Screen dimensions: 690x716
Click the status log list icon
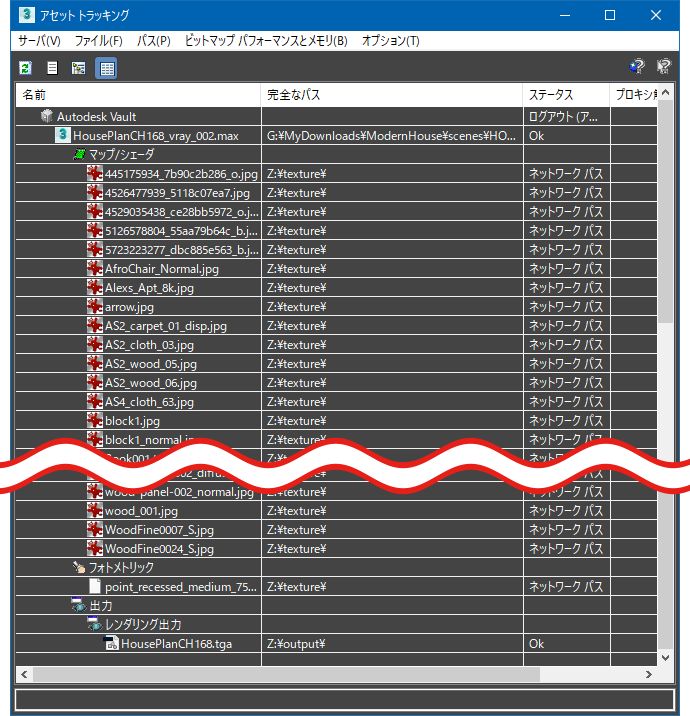pos(52,68)
